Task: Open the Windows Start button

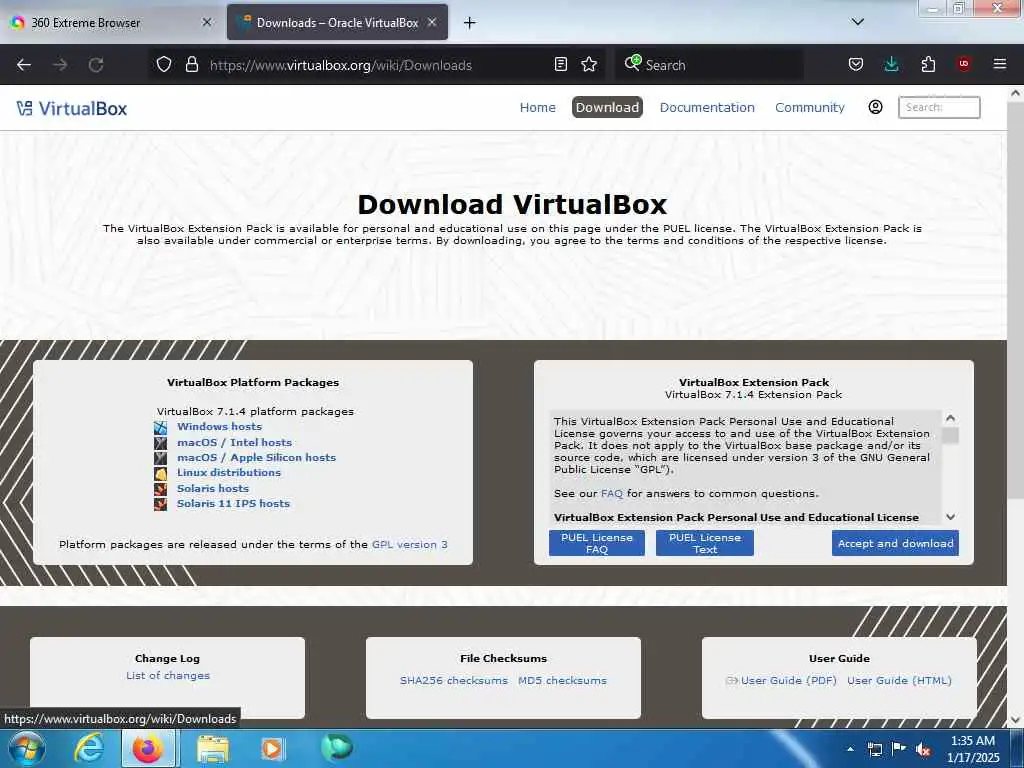Action: (x=27, y=748)
